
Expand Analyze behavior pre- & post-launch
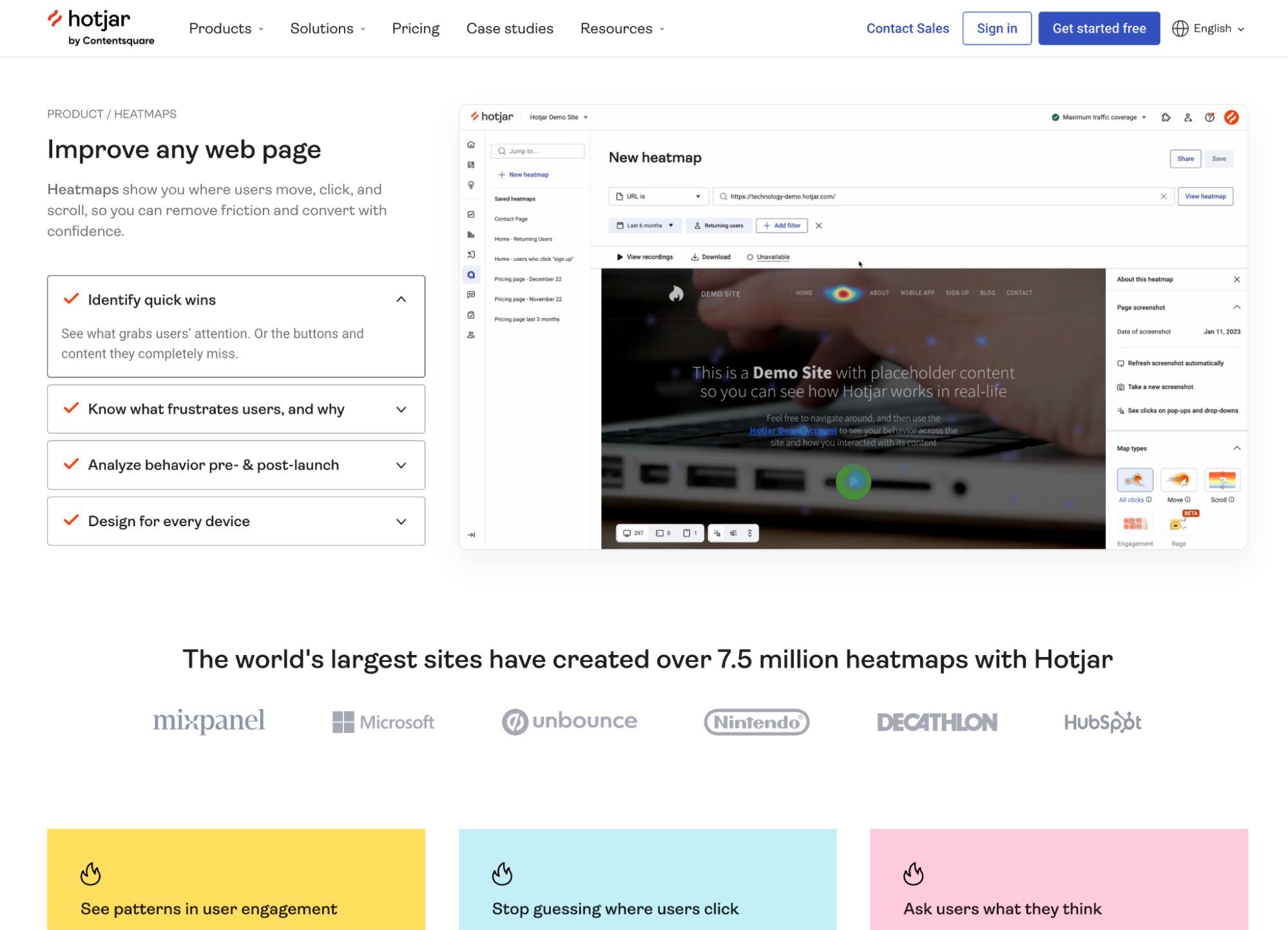[x=236, y=465]
